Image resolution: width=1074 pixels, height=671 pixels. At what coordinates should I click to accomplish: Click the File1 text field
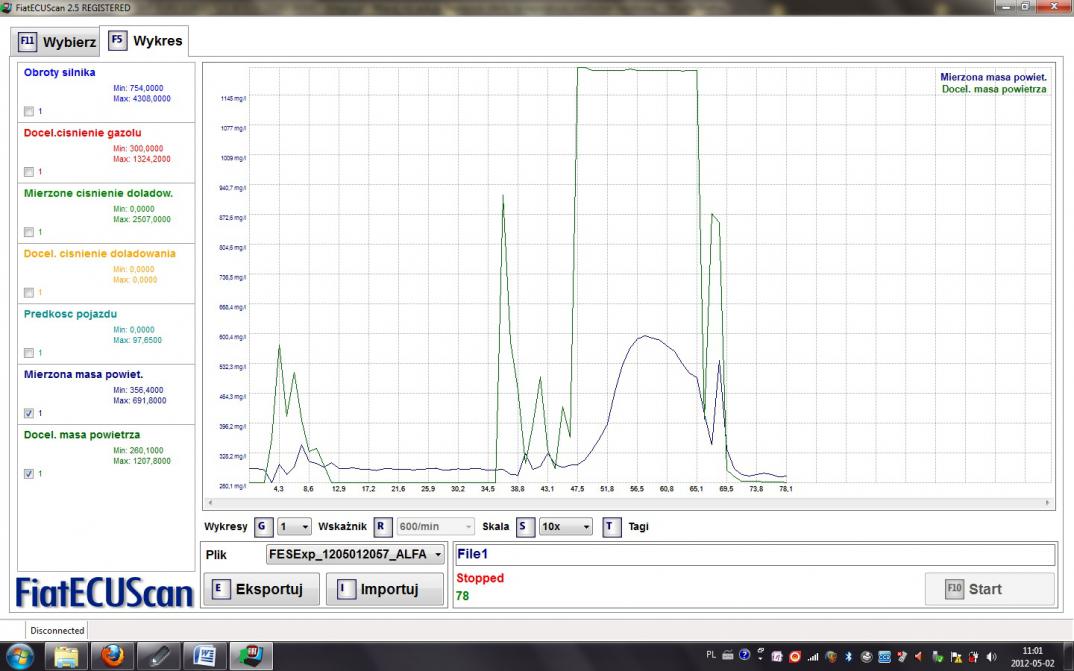pyautogui.click(x=754, y=555)
